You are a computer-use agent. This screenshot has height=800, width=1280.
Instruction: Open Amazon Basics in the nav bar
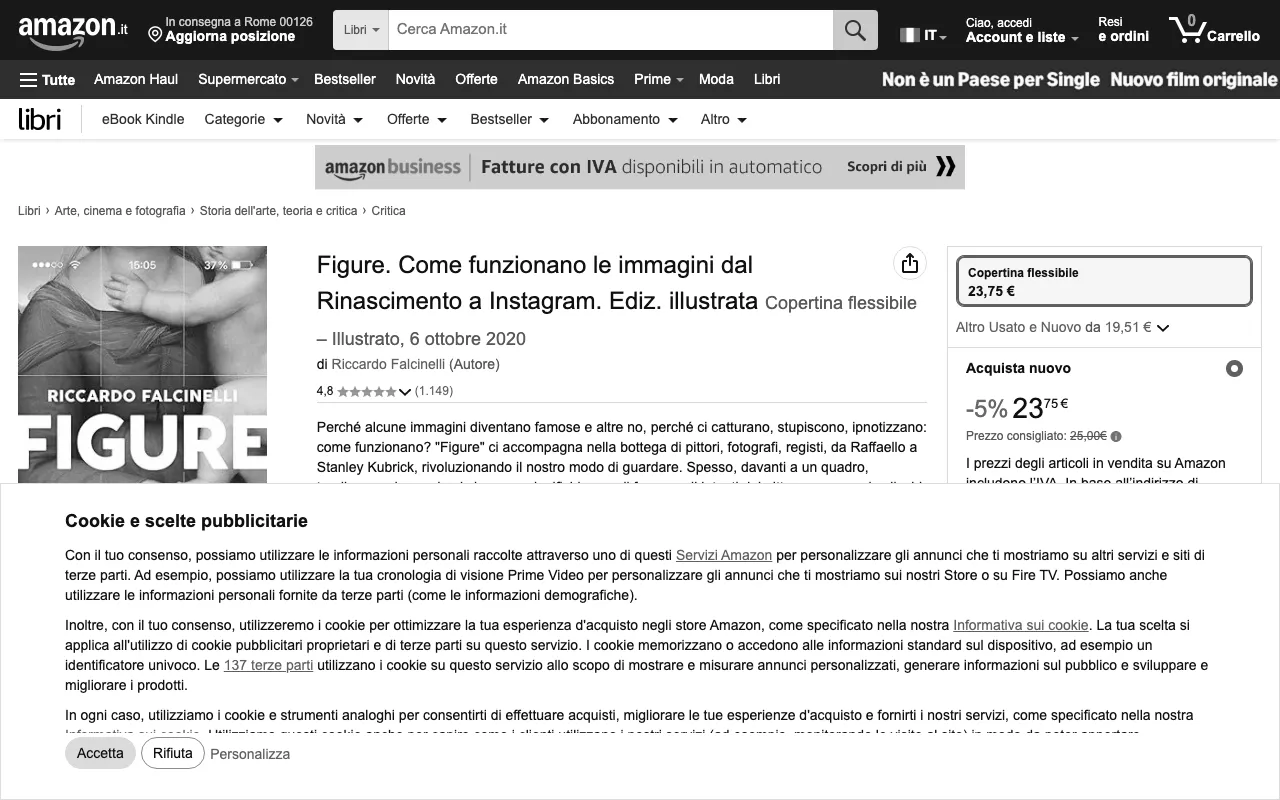click(566, 79)
